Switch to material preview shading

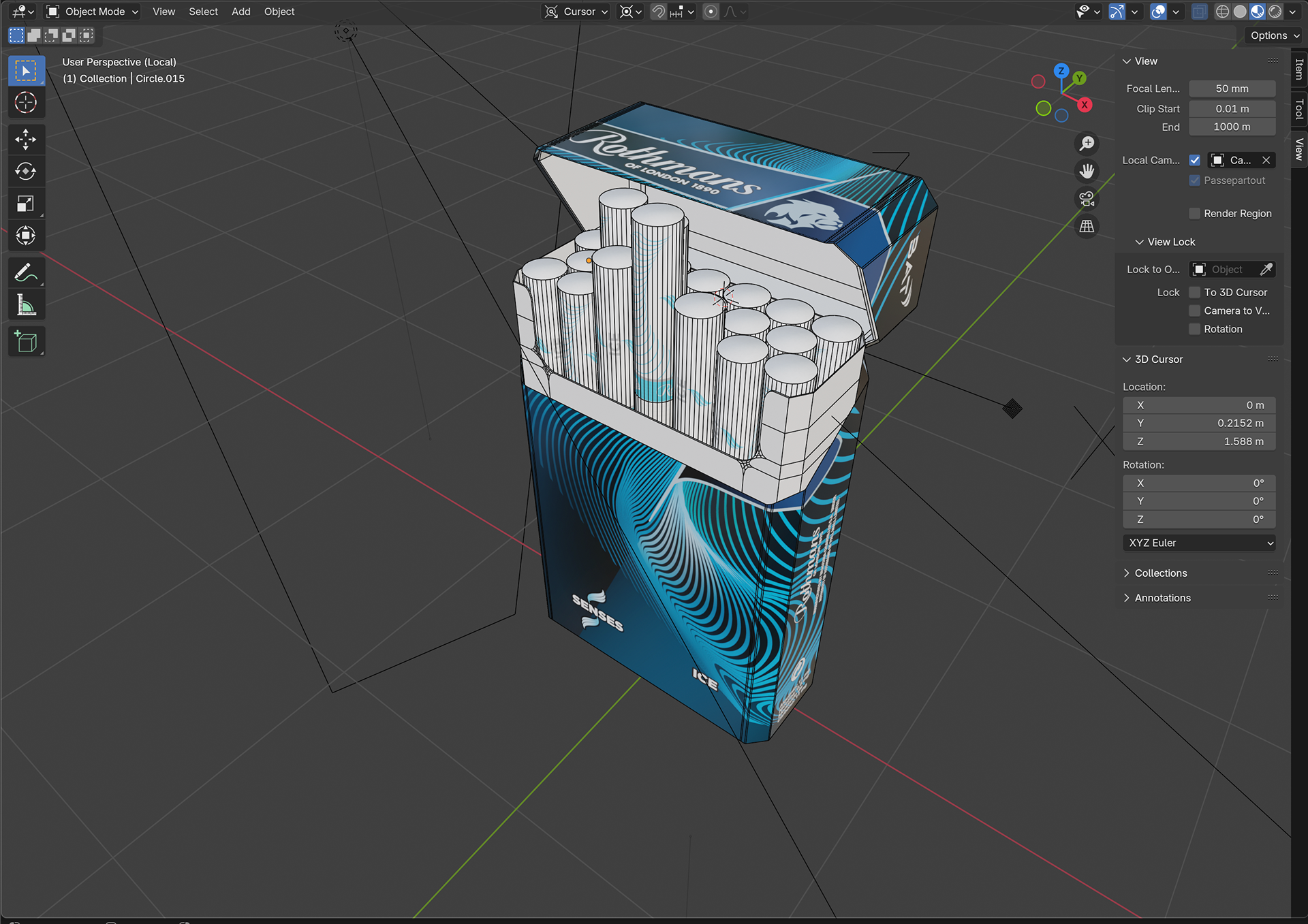point(1258,12)
